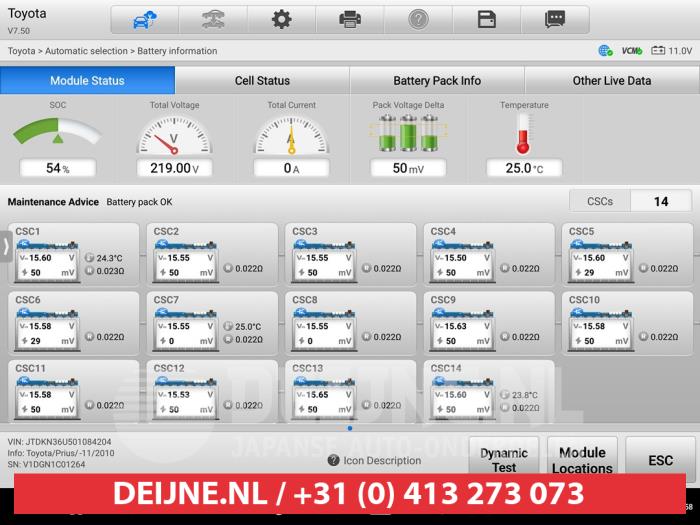The width and height of the screenshot is (700, 525).
Task: Open the CSC10 module card
Action: pos(627,323)
